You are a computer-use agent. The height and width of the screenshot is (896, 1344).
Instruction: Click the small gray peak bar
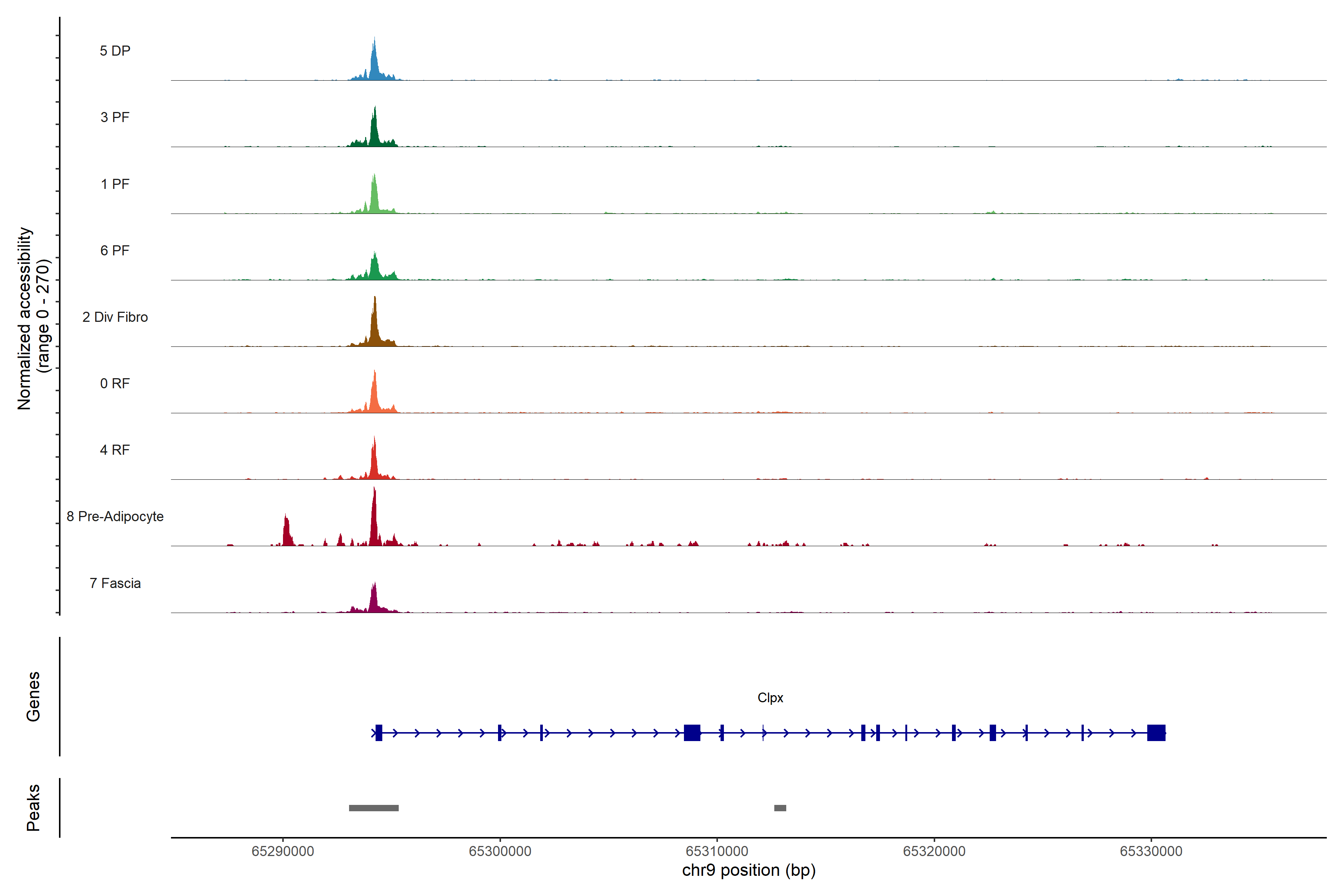[780, 808]
